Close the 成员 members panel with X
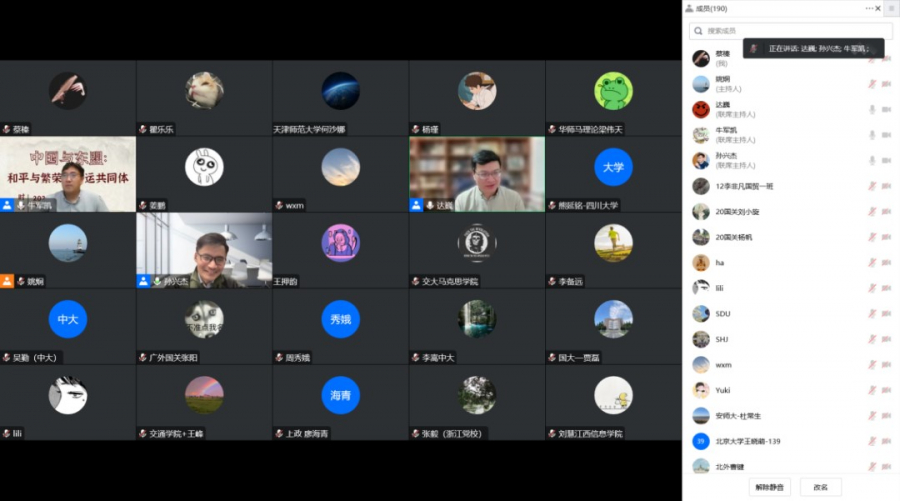Viewport: 900px width, 501px height. 879,8
